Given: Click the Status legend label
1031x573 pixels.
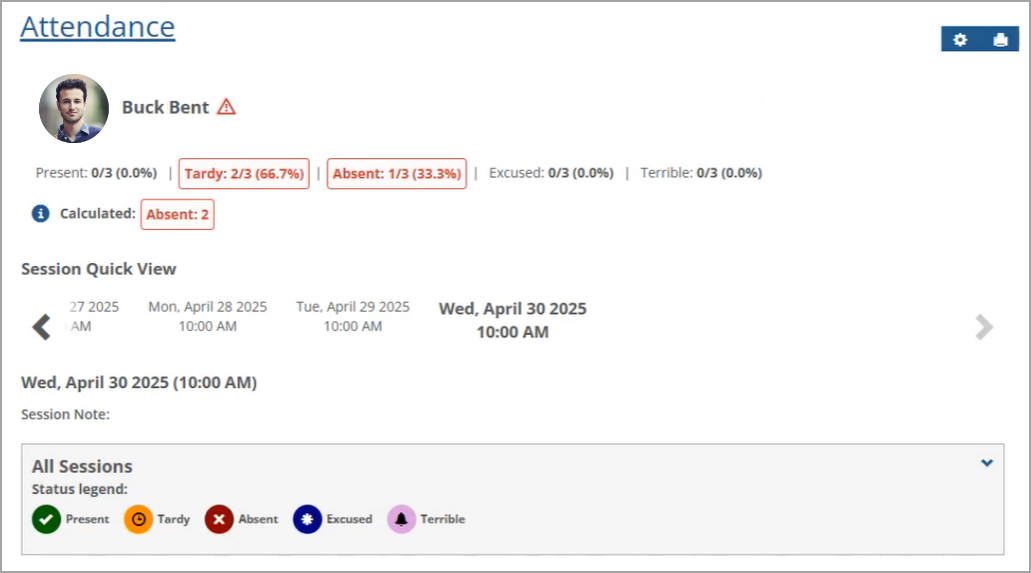Looking at the screenshot, I should click(80, 489).
